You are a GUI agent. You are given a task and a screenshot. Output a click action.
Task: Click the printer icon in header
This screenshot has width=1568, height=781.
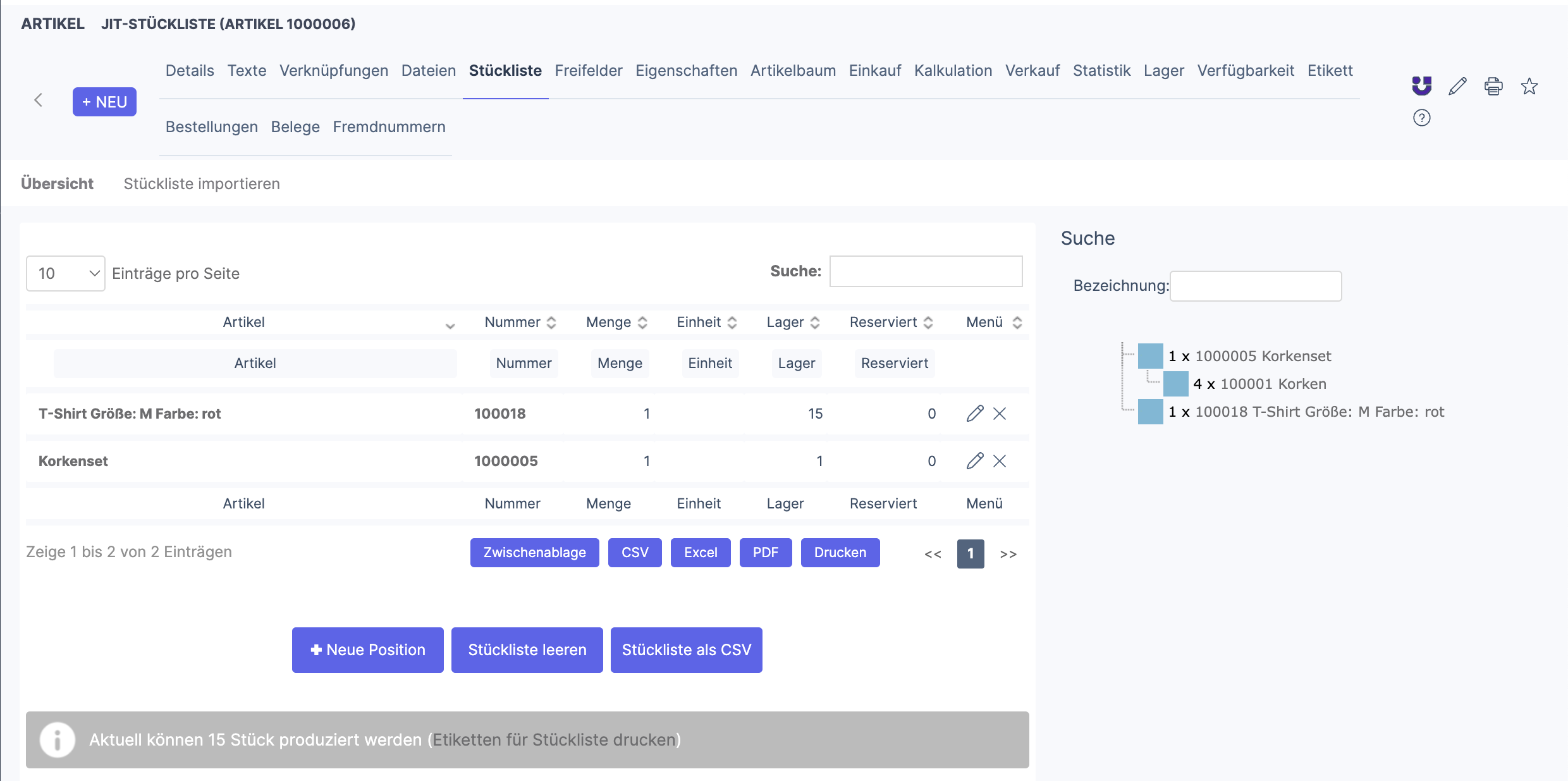[x=1493, y=86]
